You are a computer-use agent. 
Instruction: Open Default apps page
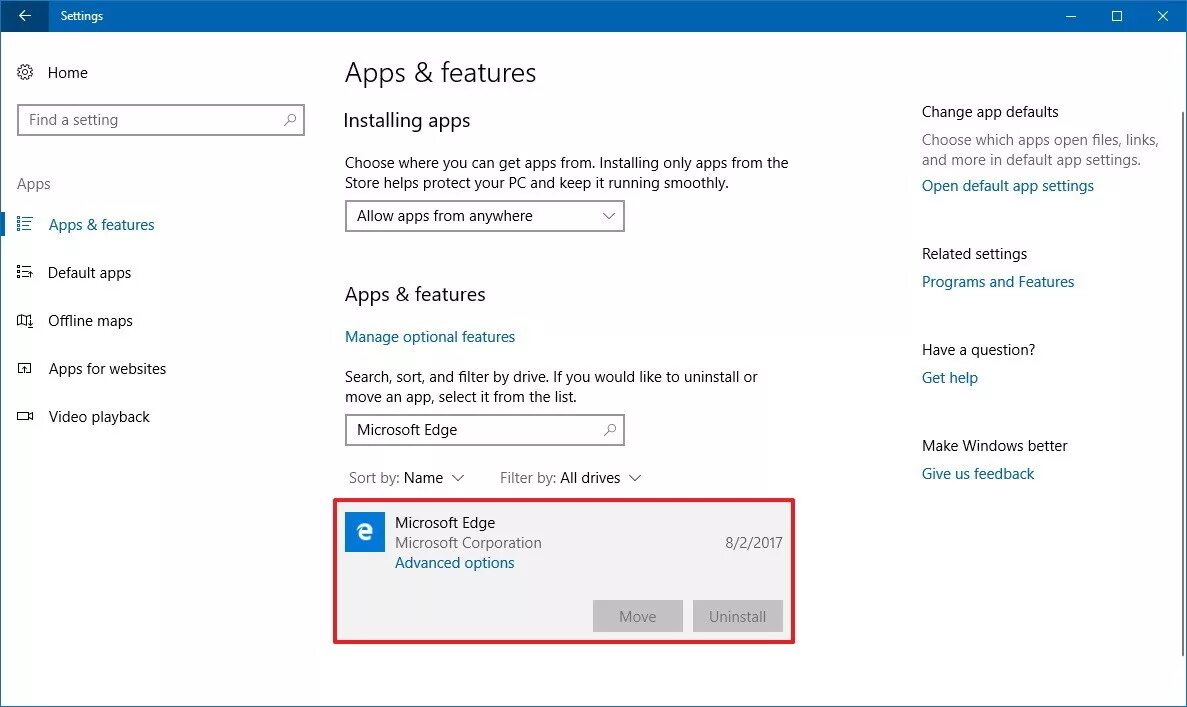(89, 273)
